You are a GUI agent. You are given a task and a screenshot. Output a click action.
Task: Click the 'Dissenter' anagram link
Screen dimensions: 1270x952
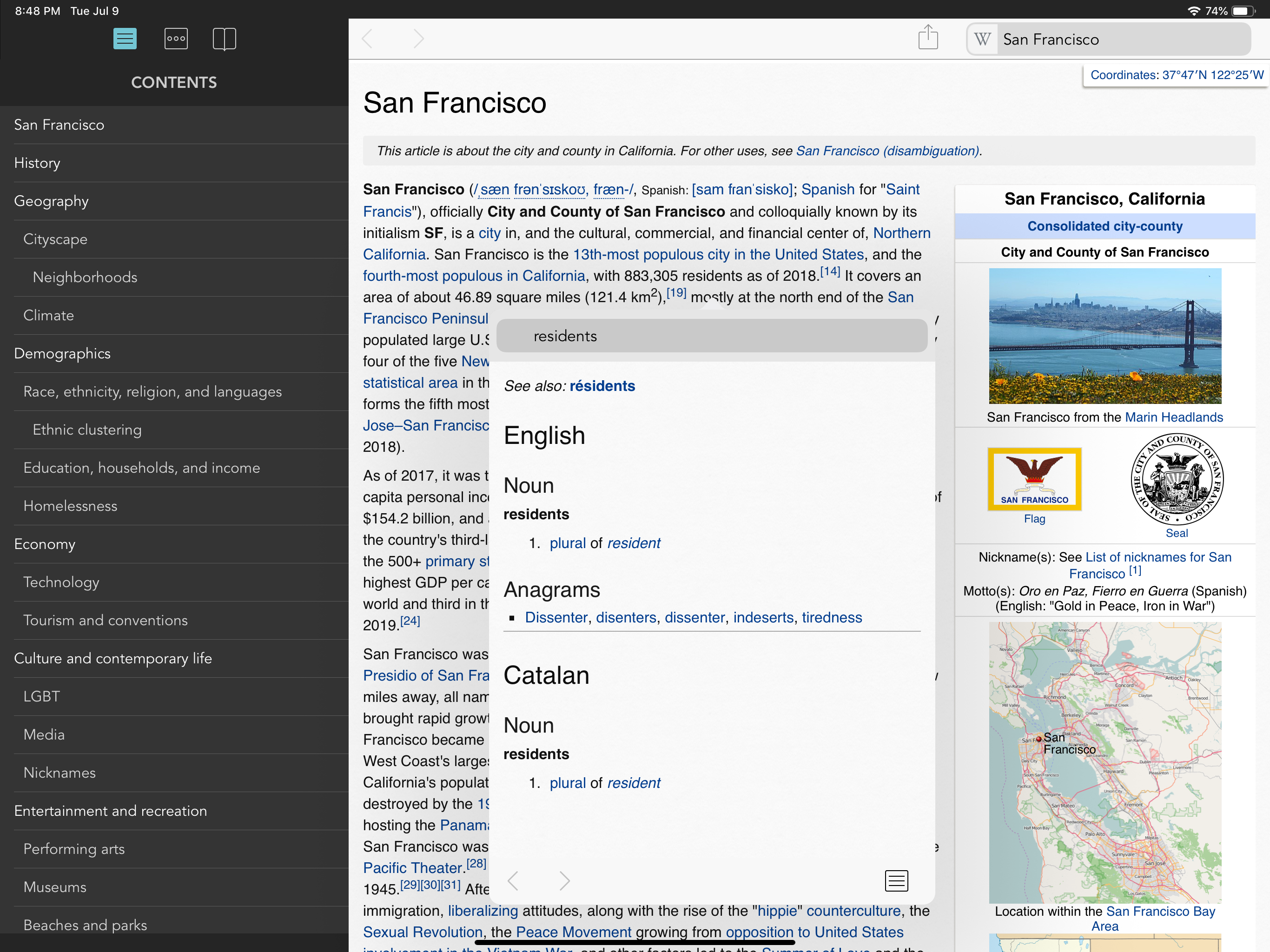tap(556, 617)
